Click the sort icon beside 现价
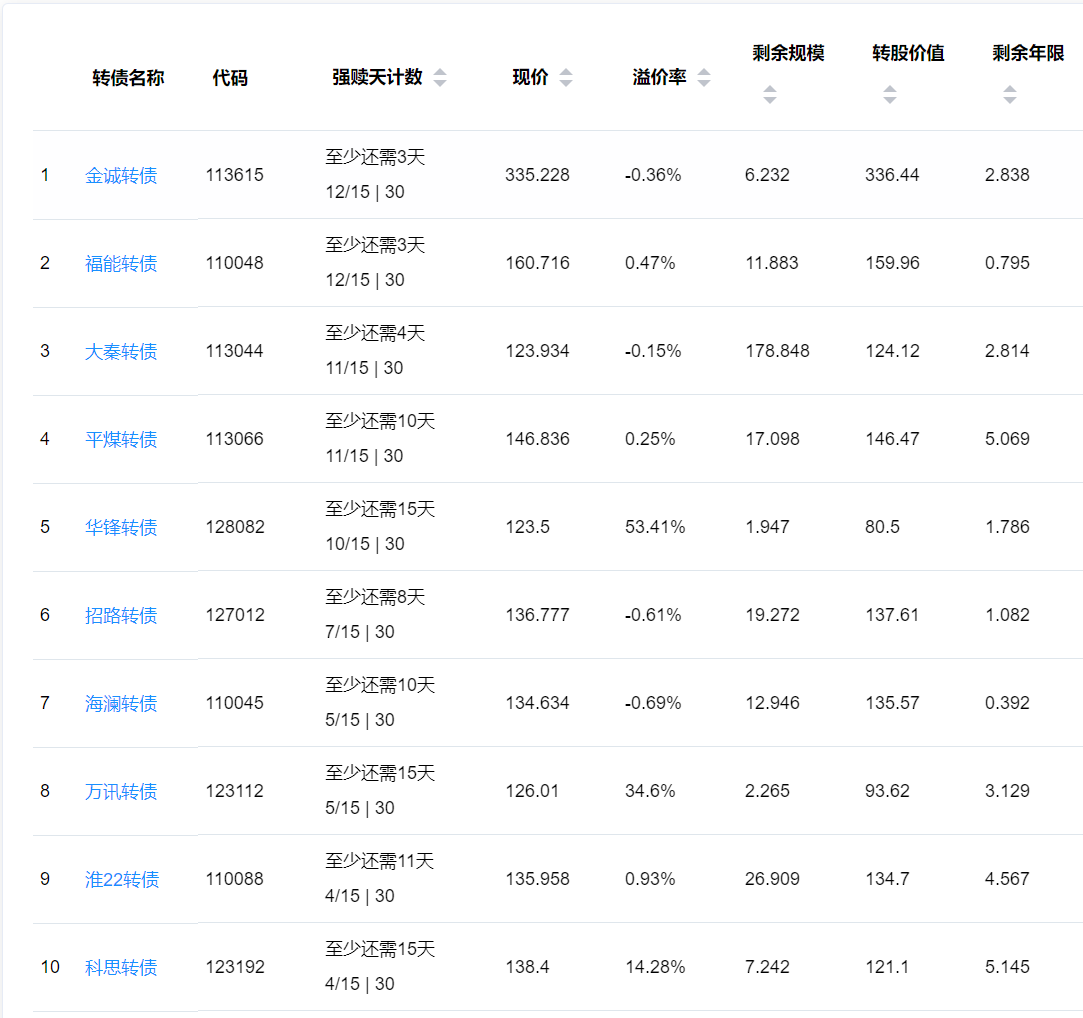This screenshot has width=1083, height=1018. 566,78
